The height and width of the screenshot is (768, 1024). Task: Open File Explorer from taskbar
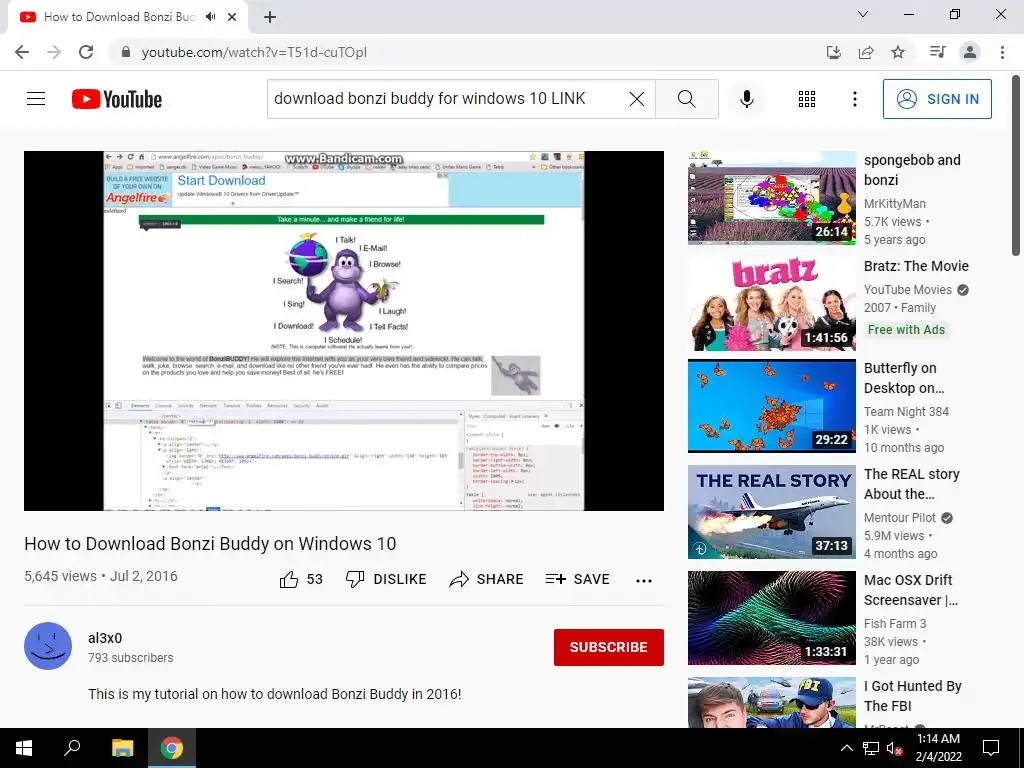pyautogui.click(x=122, y=748)
